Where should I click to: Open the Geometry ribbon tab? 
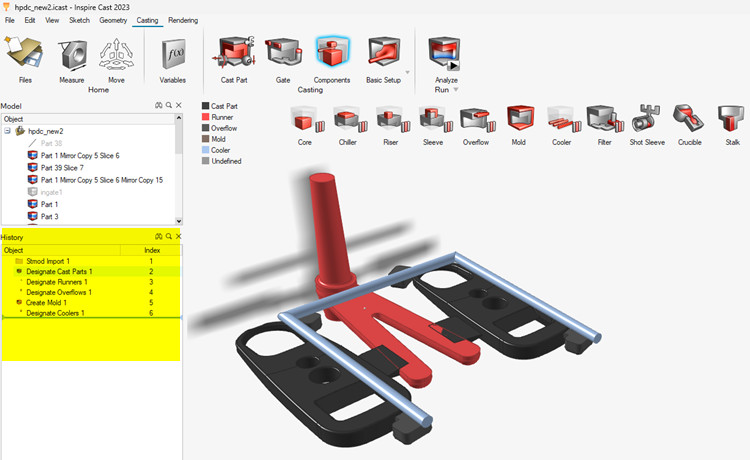coord(113,20)
